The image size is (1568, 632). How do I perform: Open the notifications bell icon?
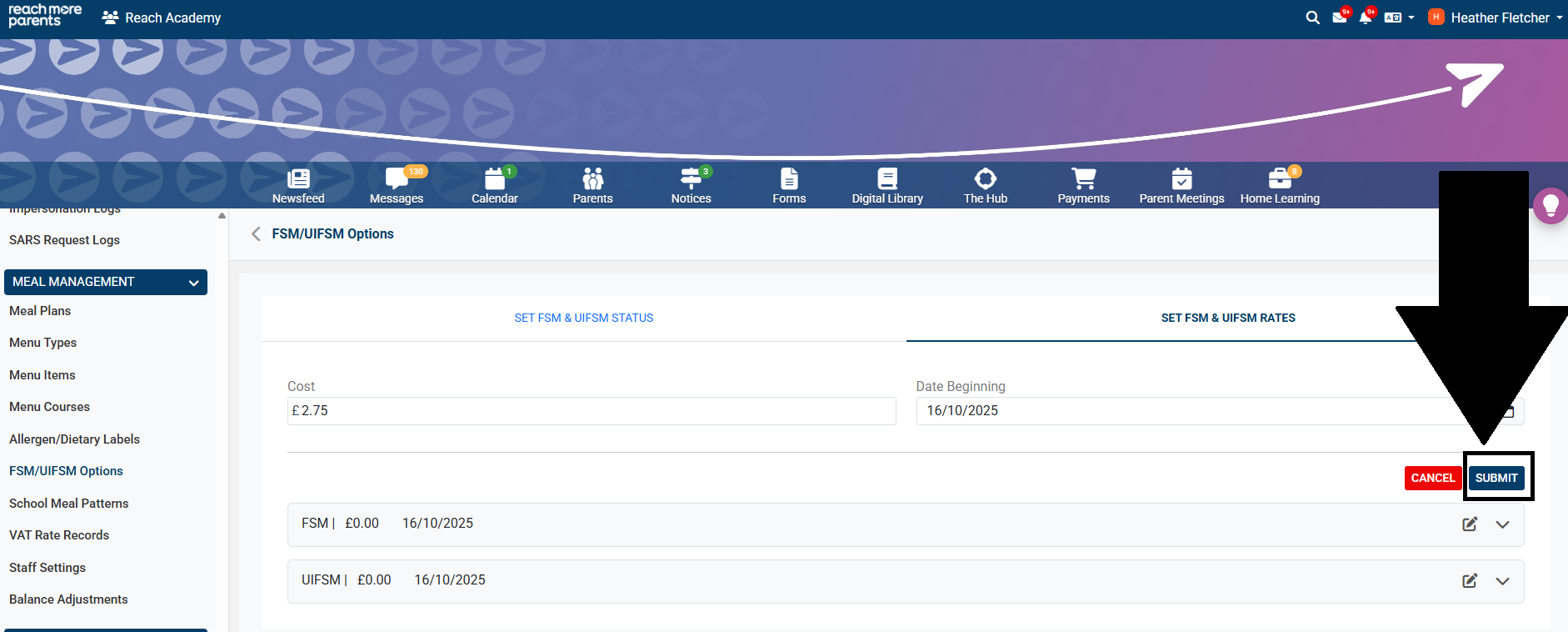tap(1365, 18)
